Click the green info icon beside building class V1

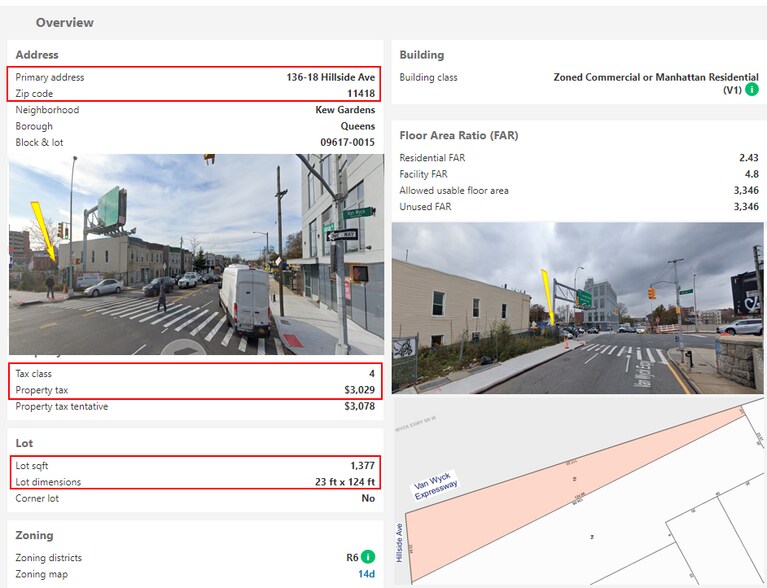coord(752,90)
